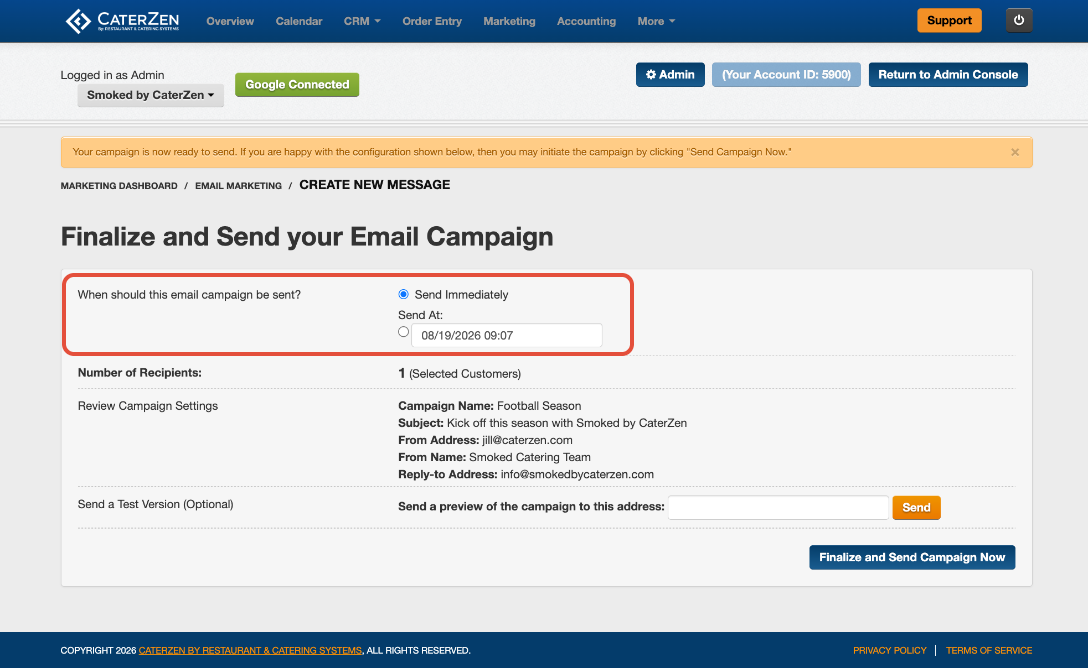Click the Google Connected button

tap(297, 85)
